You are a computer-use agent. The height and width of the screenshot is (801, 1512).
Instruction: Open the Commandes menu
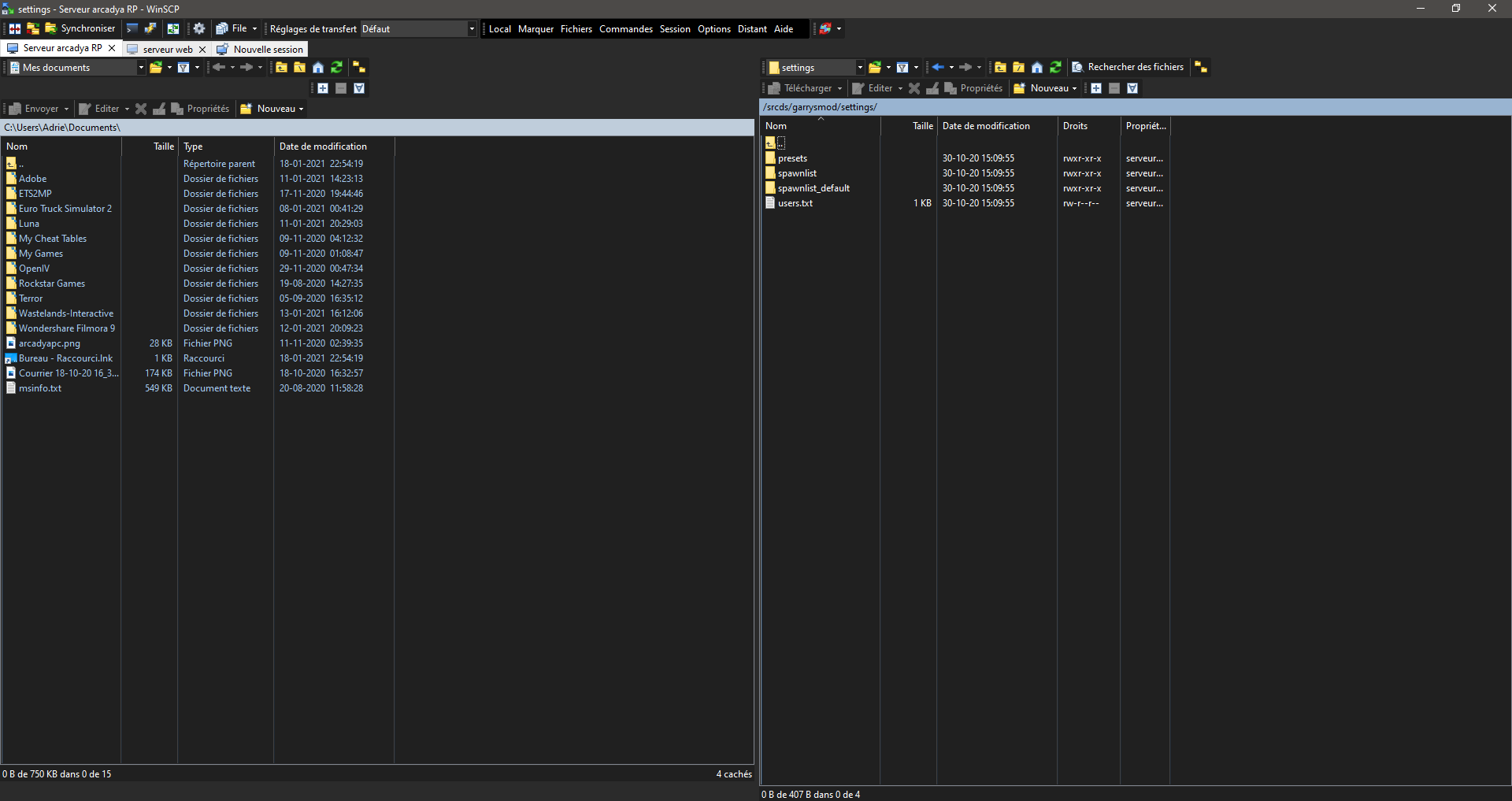[x=626, y=29]
